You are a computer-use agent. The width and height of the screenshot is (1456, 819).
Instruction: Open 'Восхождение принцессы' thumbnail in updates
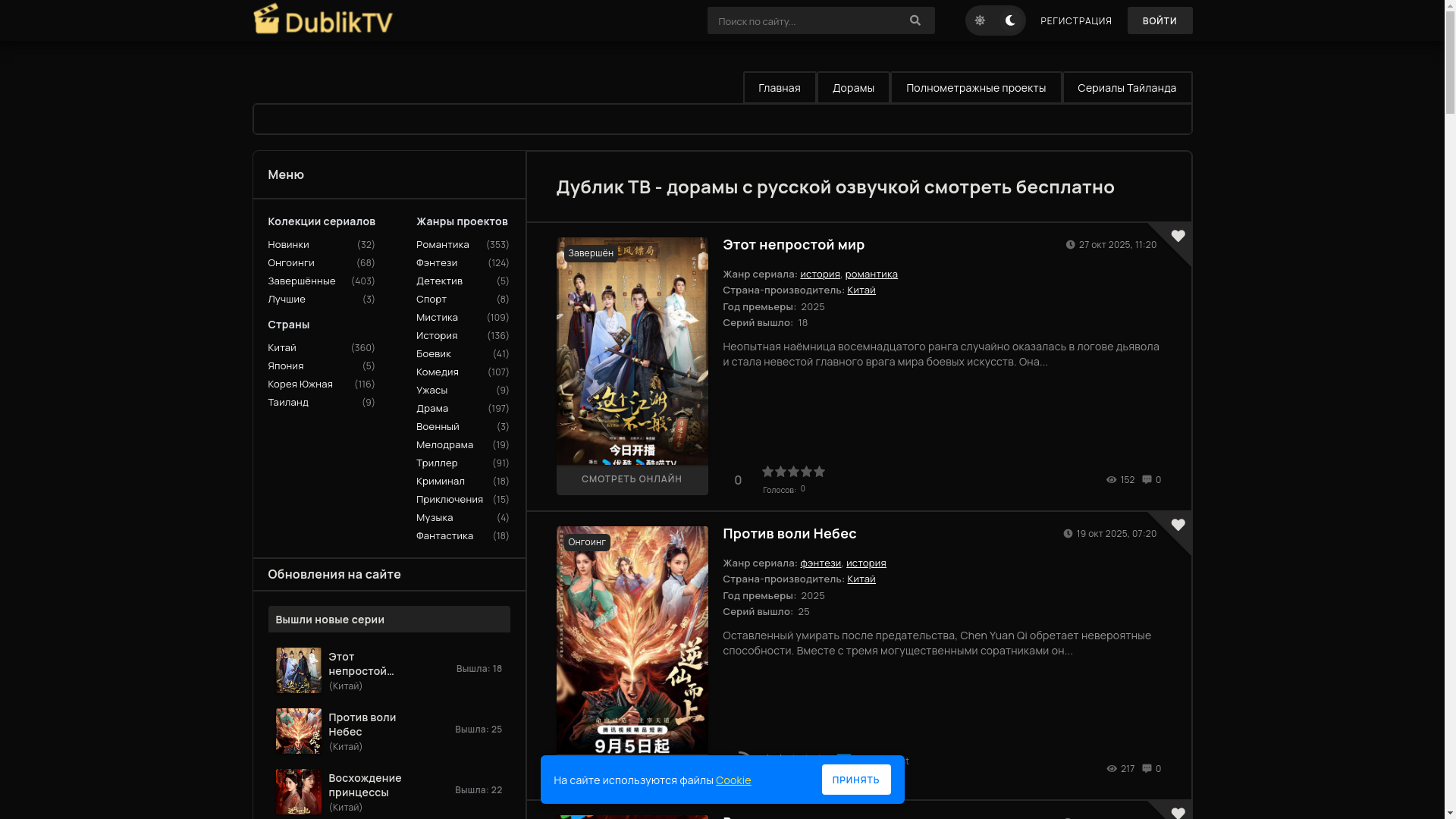pyautogui.click(x=298, y=791)
